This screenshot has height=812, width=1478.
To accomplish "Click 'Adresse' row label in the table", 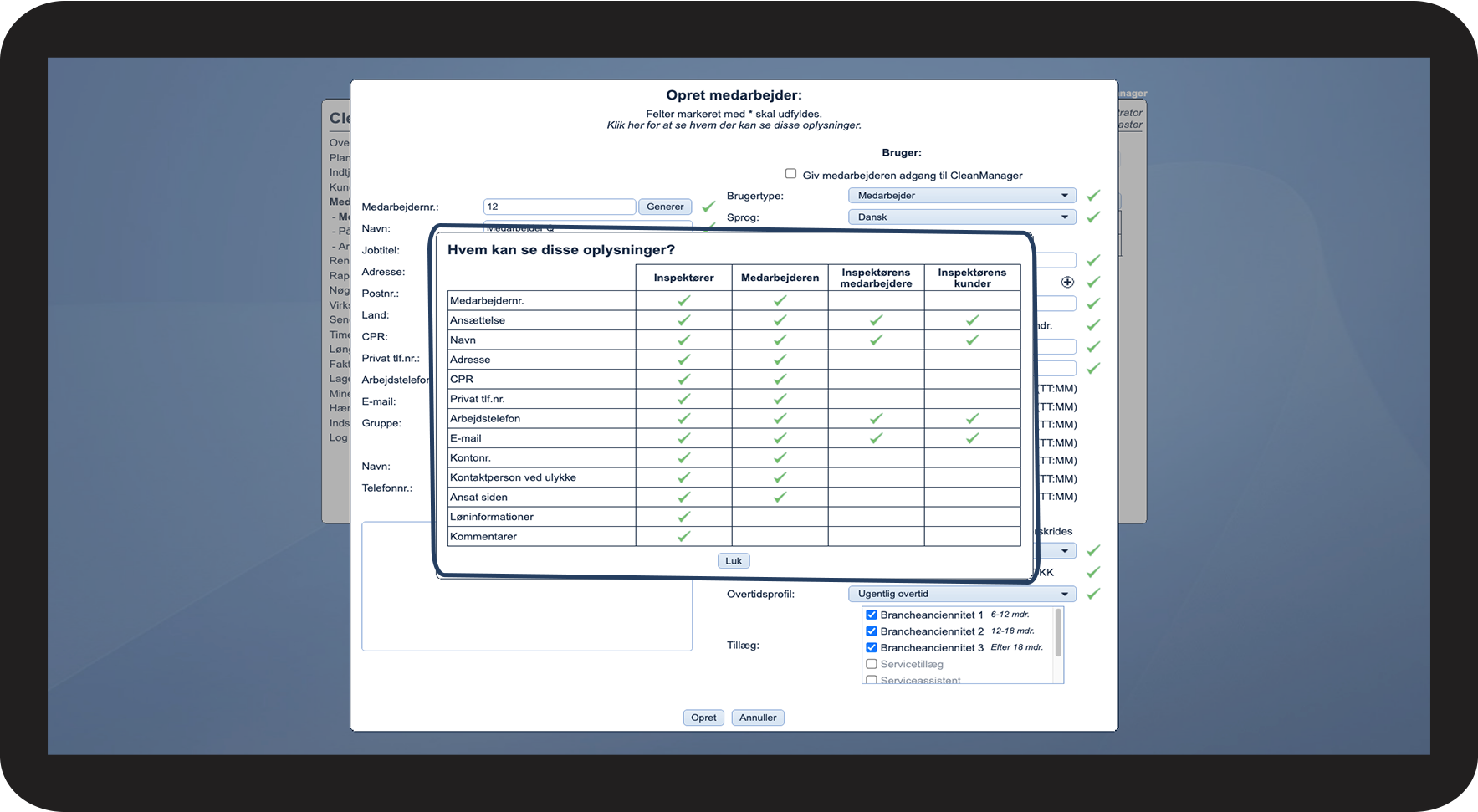I will point(470,360).
